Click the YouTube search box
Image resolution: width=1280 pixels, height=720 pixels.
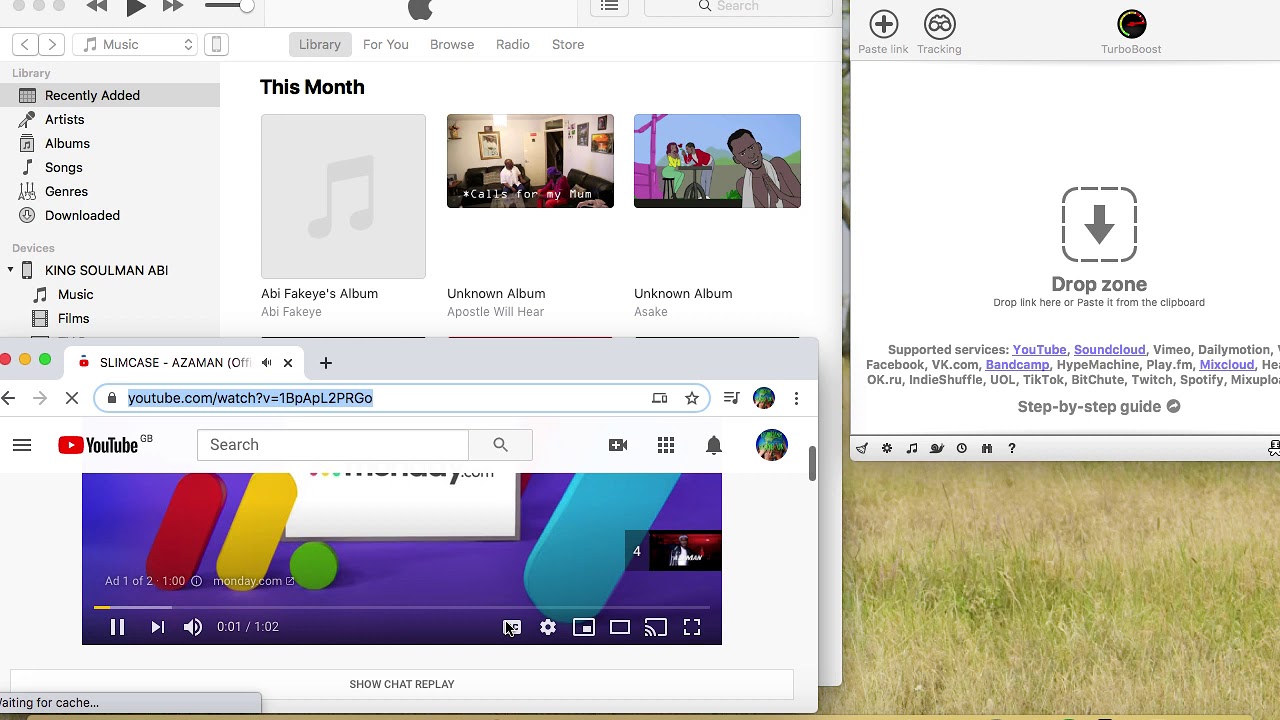pos(333,445)
